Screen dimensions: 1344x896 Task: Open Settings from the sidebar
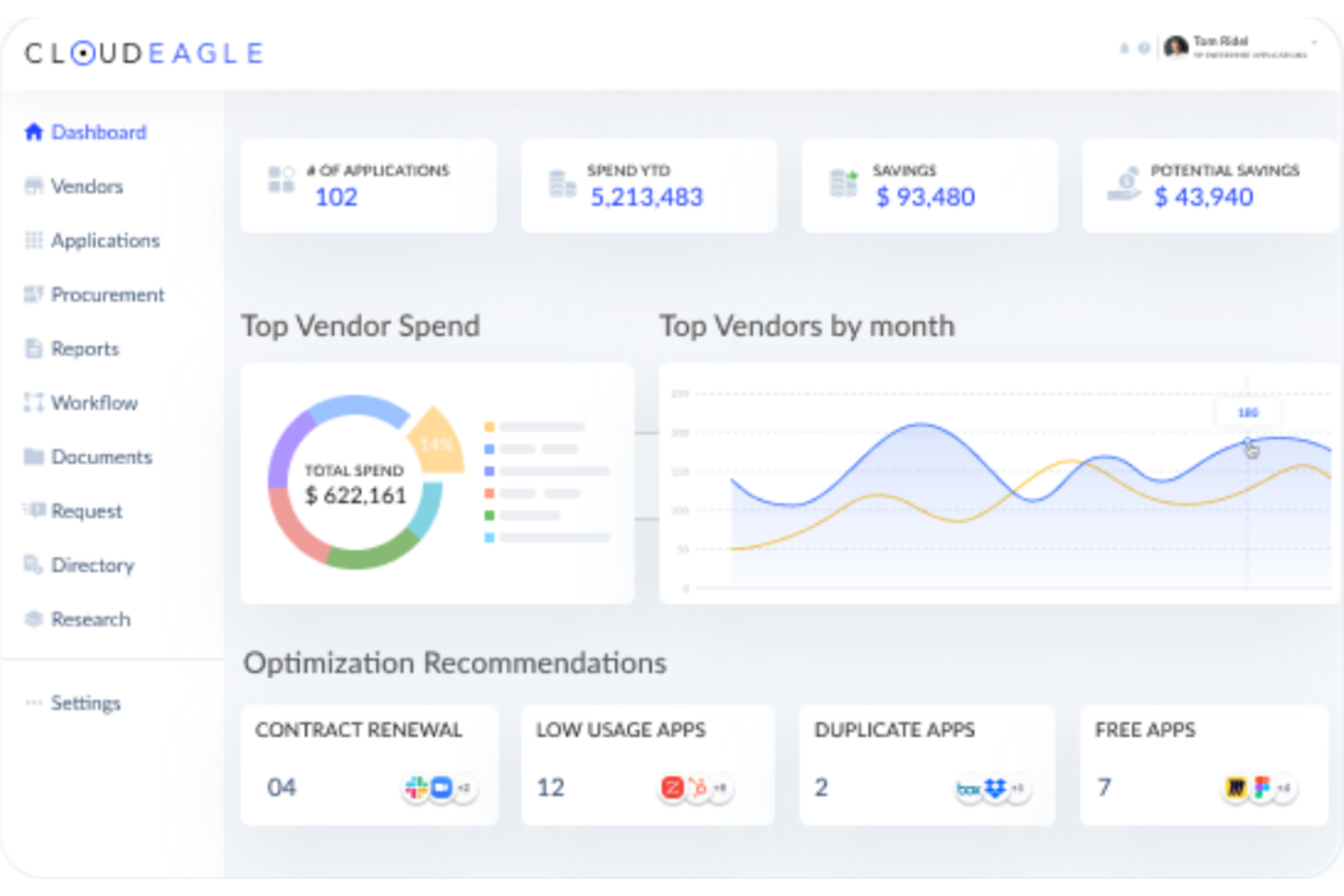(85, 702)
